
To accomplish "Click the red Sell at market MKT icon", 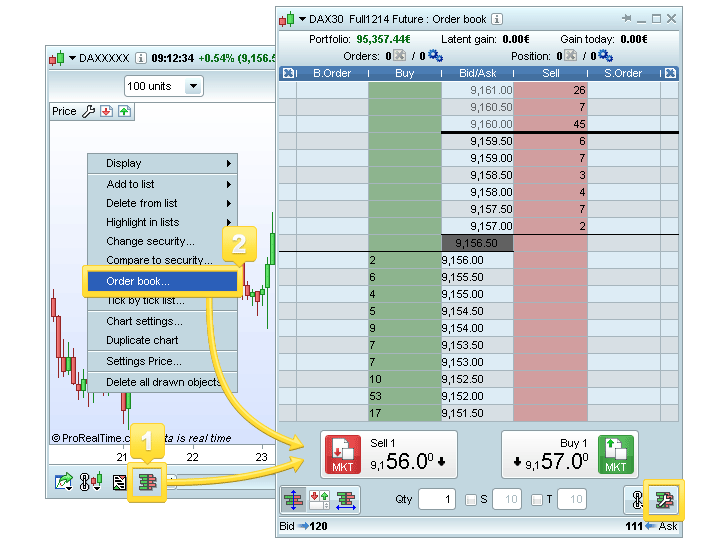I will (x=343, y=455).
